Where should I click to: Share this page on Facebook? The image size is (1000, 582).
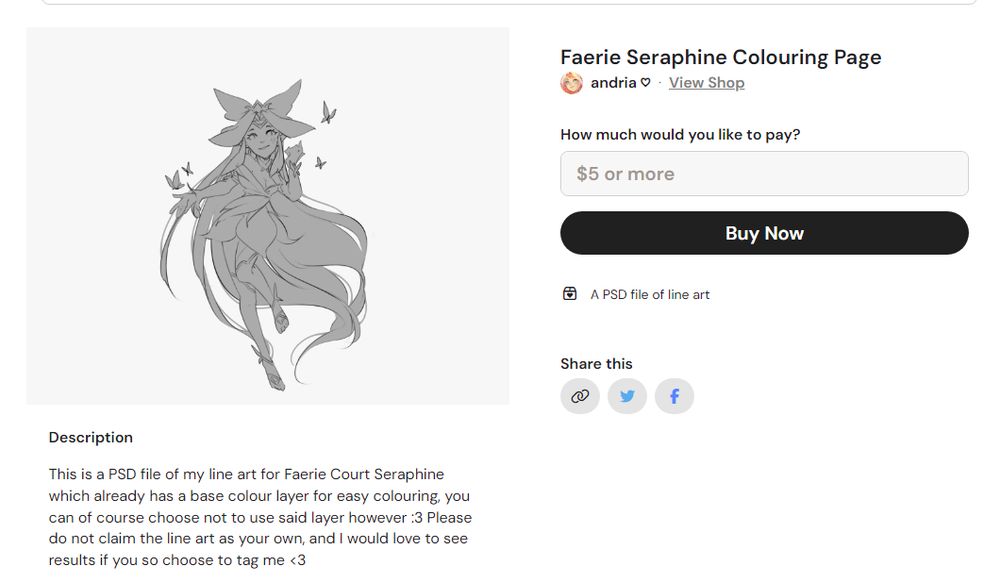pos(674,396)
